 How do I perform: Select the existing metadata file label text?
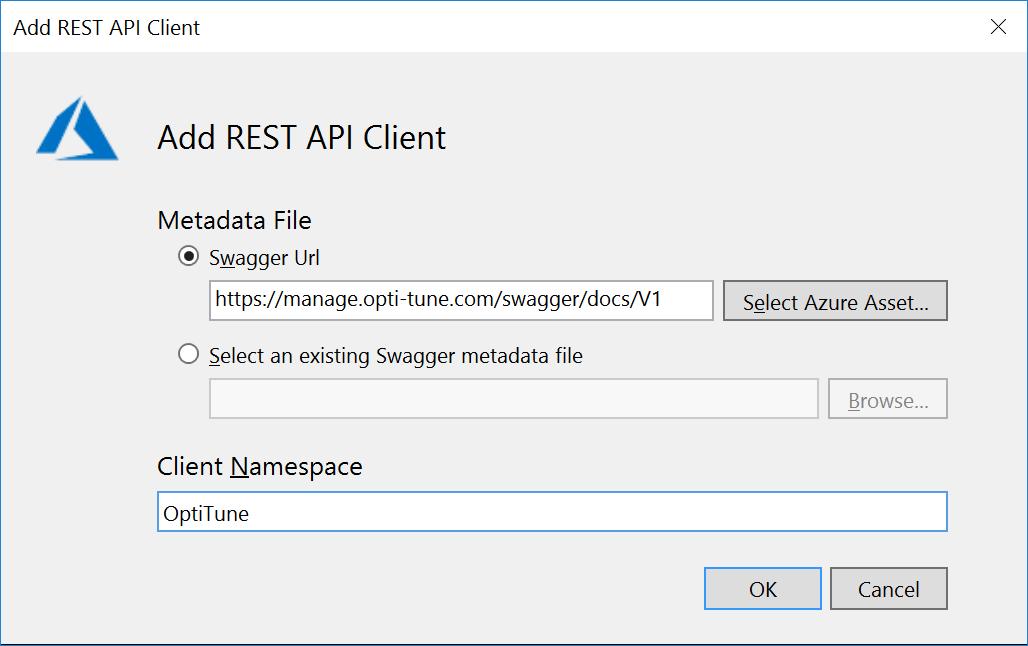(x=395, y=353)
